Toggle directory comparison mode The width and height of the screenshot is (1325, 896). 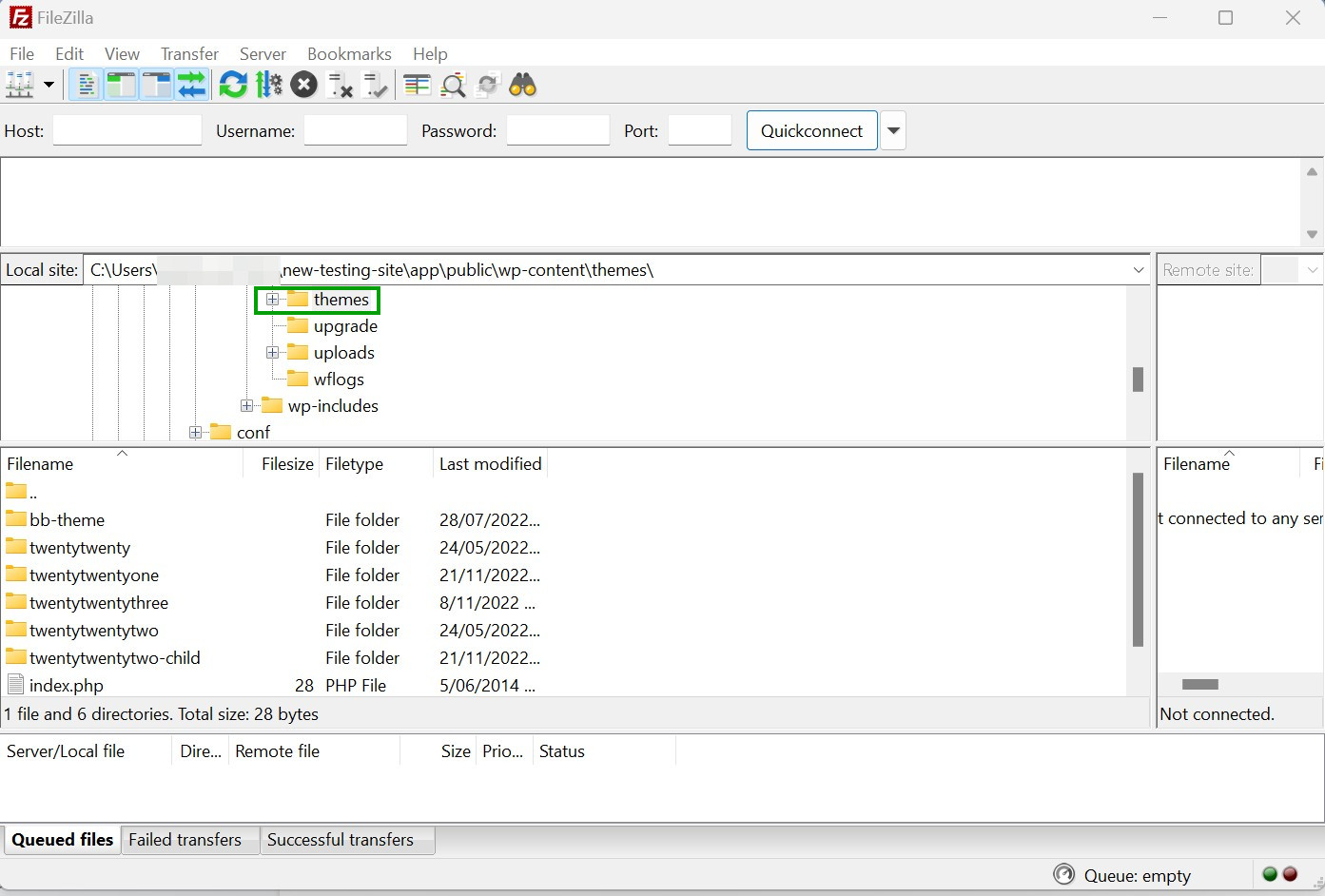pos(453,85)
